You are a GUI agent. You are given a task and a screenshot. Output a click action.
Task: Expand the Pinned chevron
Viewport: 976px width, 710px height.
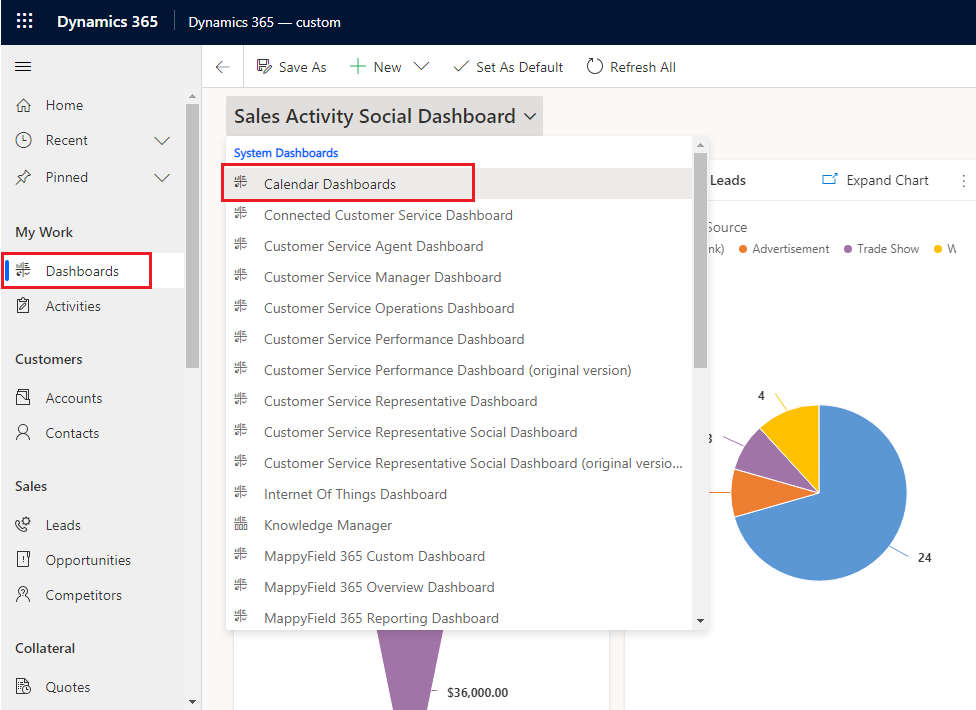pyautogui.click(x=162, y=178)
